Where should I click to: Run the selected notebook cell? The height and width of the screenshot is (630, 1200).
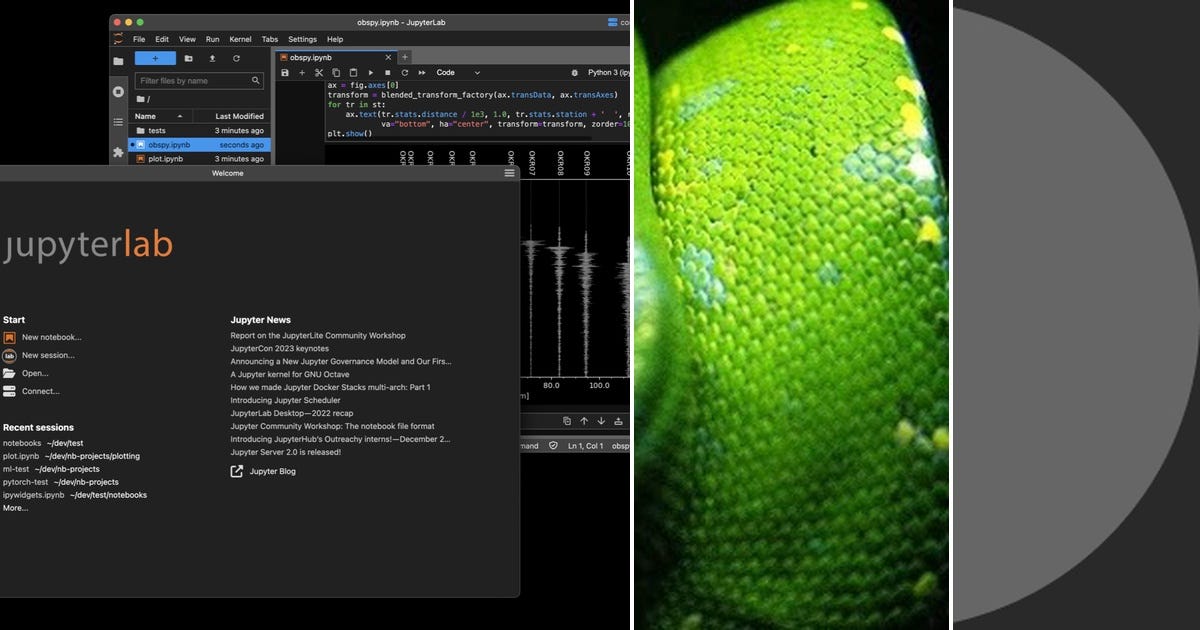(x=369, y=72)
